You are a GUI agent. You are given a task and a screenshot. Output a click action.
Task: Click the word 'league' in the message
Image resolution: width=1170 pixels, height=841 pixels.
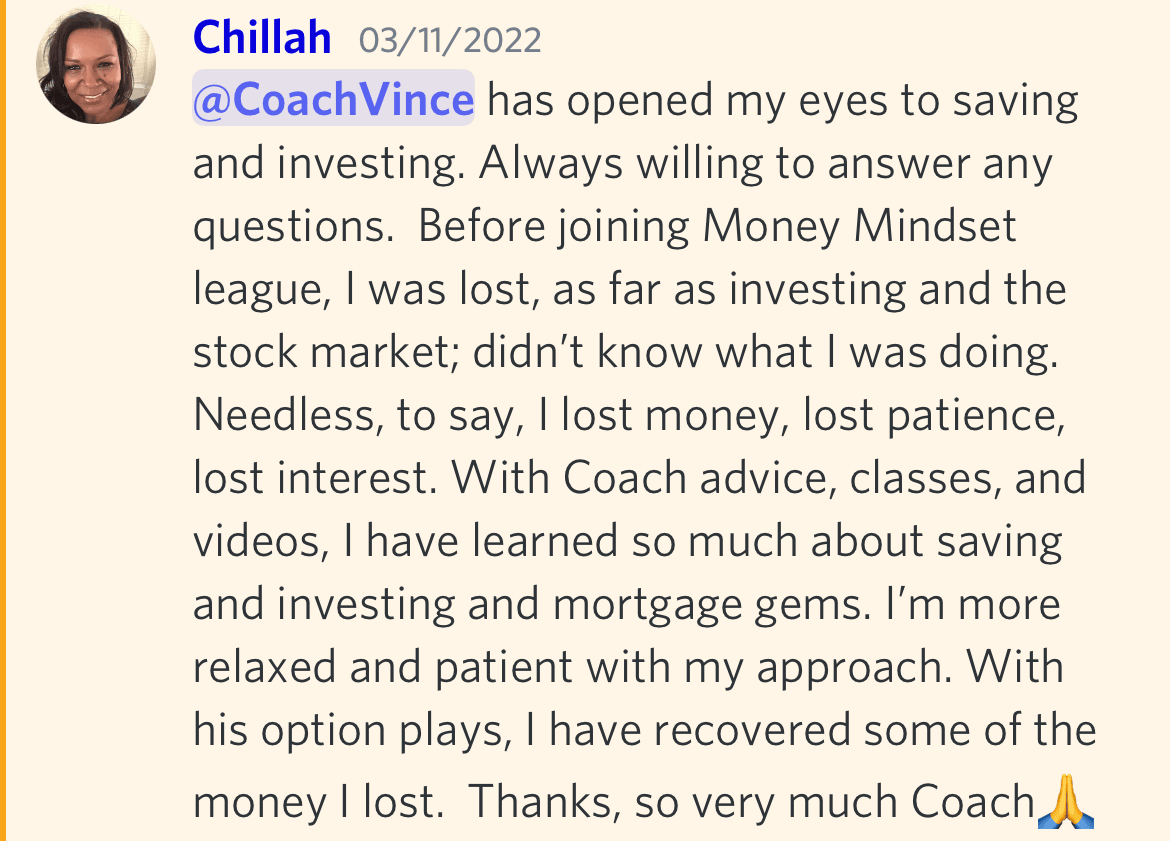(257, 290)
